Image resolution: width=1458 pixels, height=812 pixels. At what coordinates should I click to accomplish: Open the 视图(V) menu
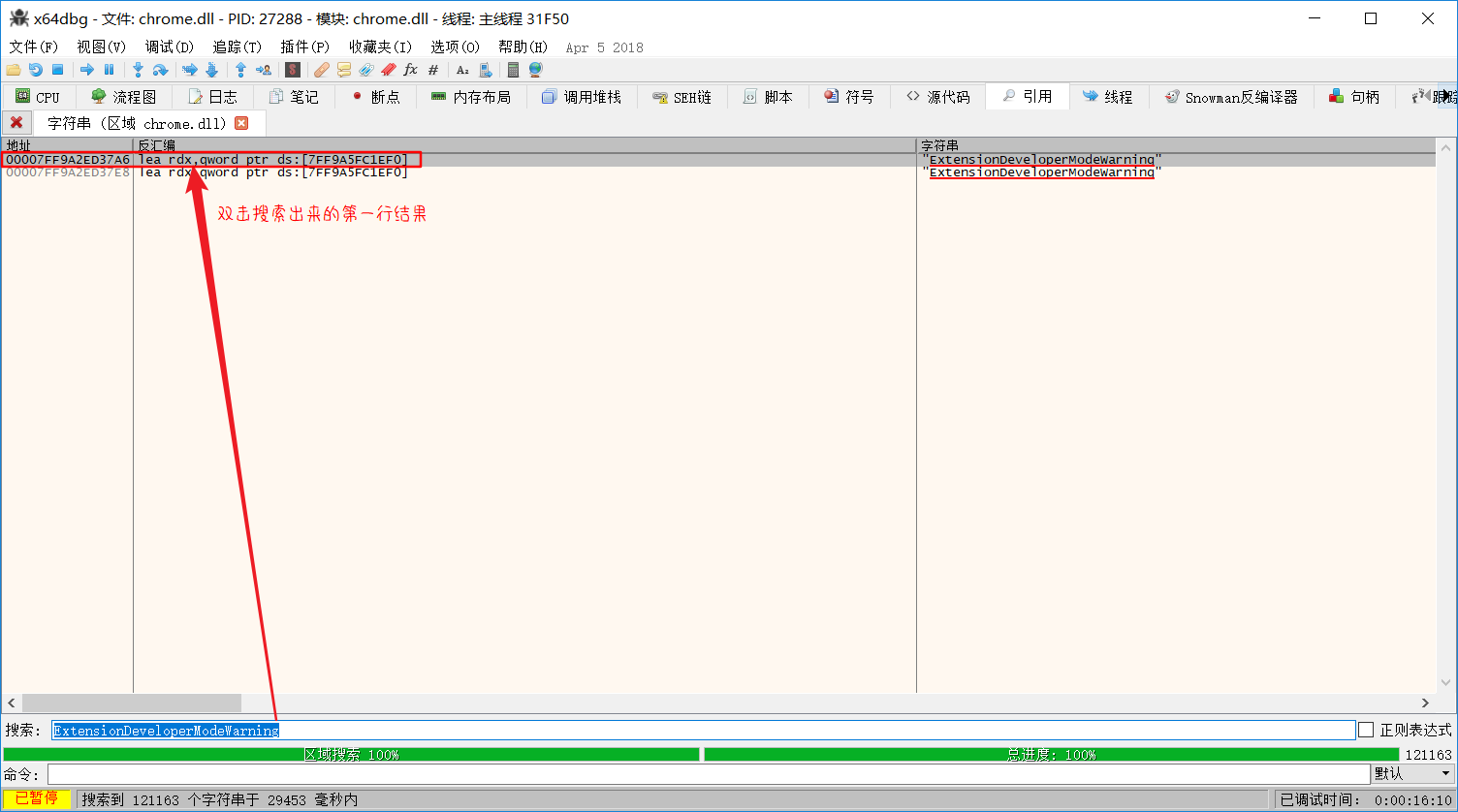102,47
